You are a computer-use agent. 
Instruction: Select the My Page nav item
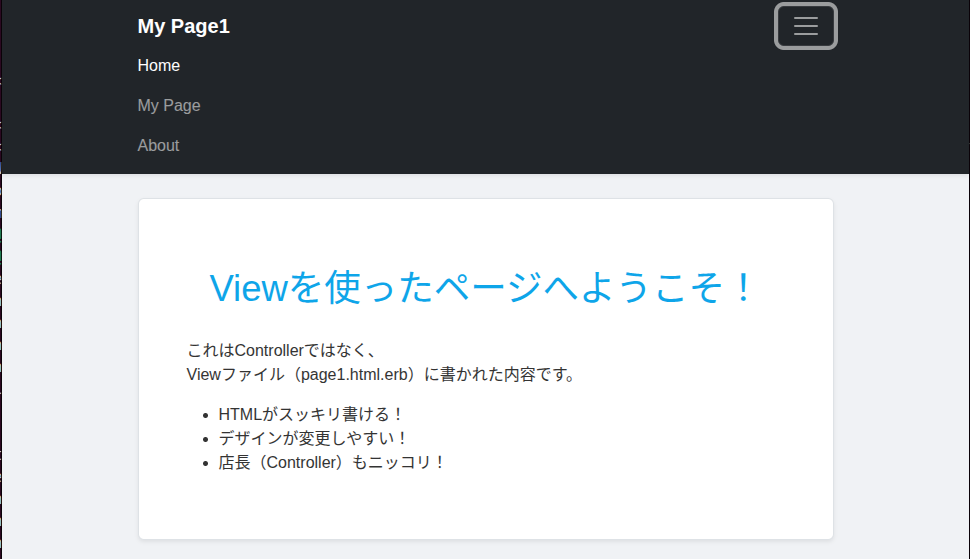169,106
